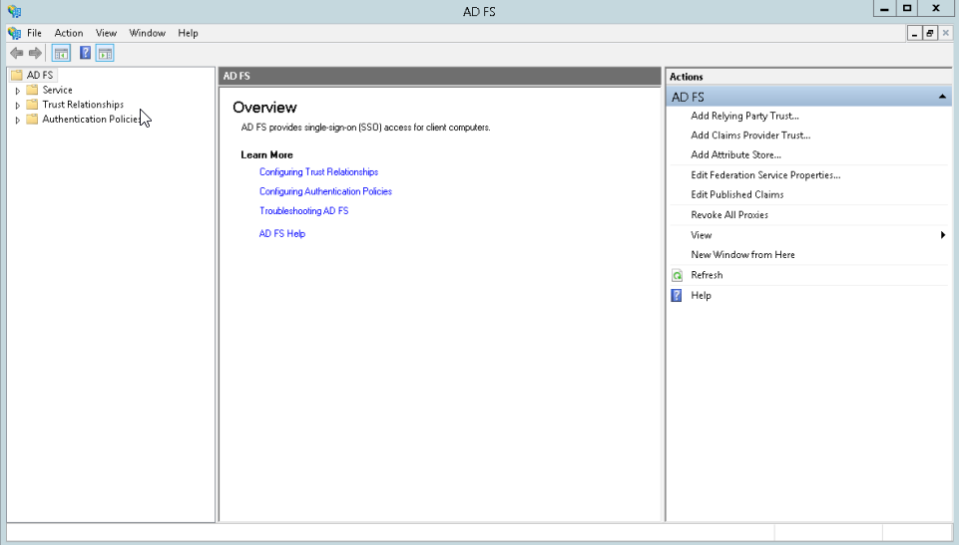
Task: Restore the inner MMC child window
Action: coord(930,33)
